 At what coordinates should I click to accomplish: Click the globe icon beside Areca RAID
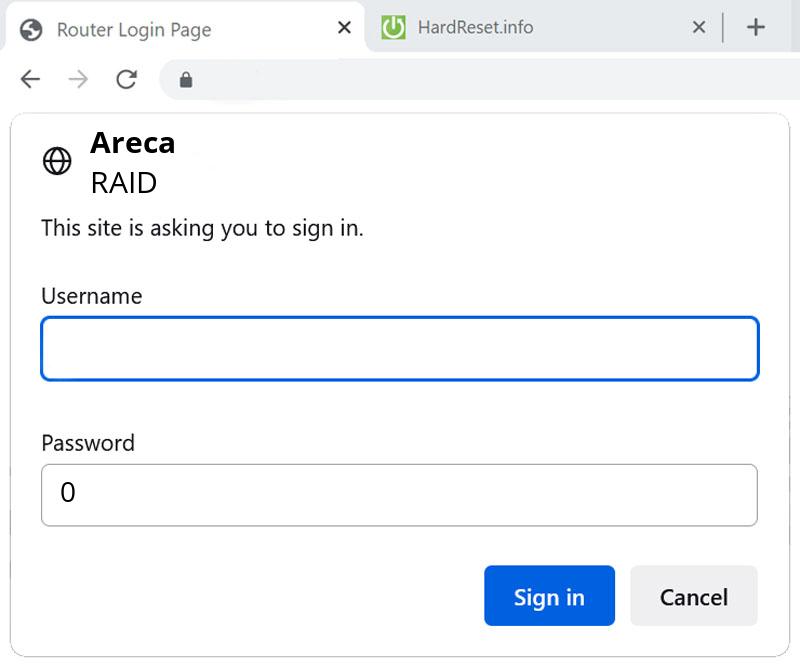pos(57,161)
